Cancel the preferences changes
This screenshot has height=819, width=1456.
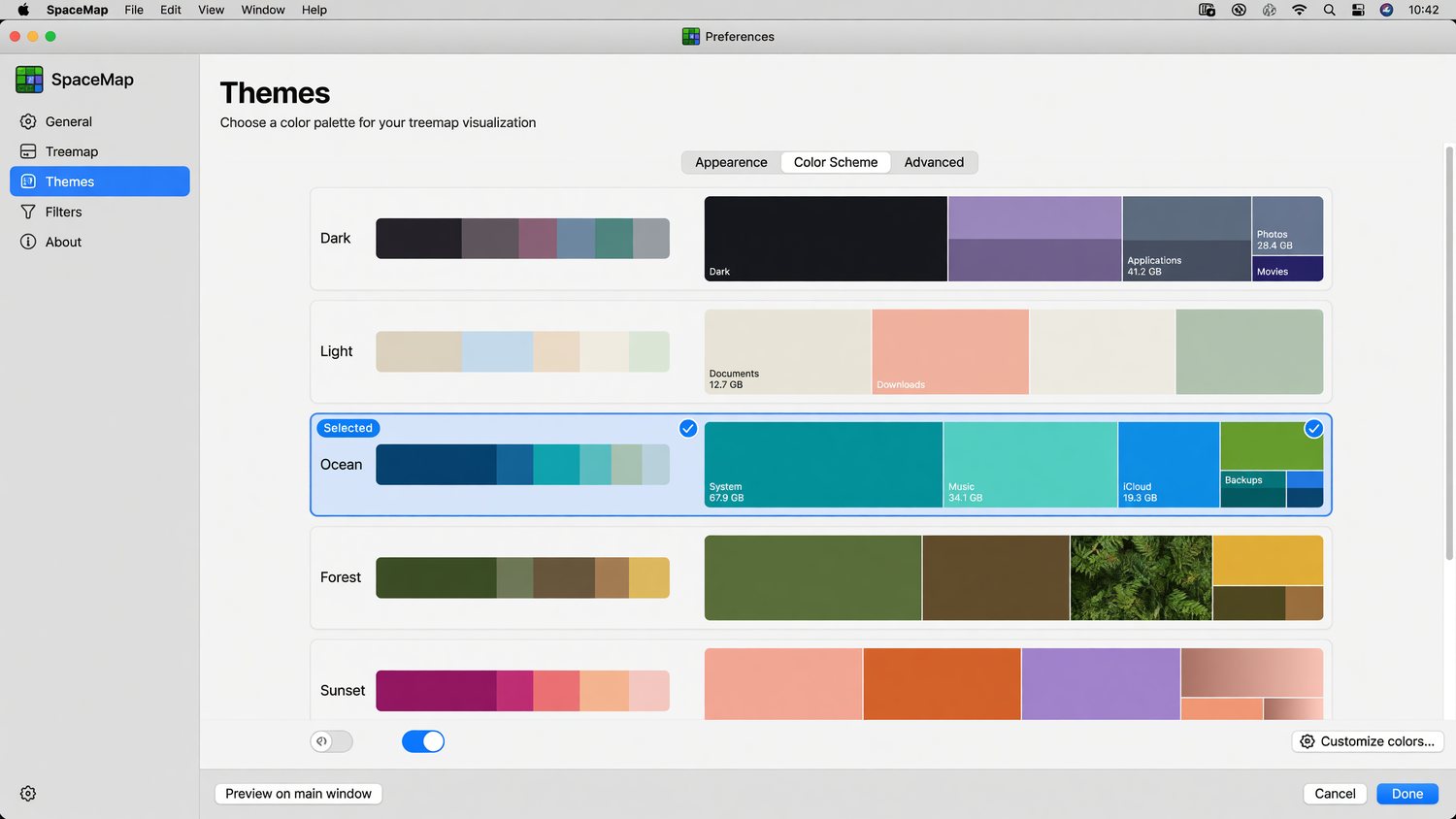[x=1335, y=794]
